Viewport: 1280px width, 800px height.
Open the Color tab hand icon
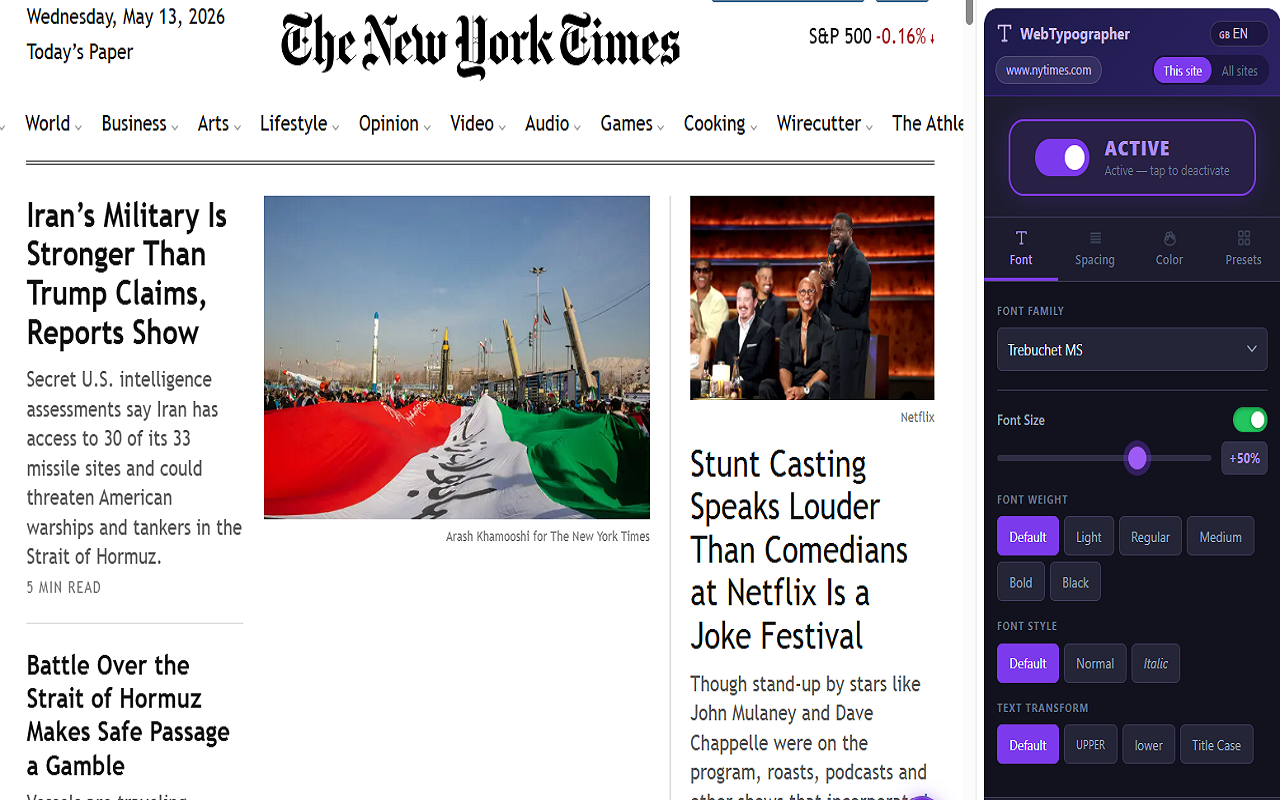[1169, 238]
